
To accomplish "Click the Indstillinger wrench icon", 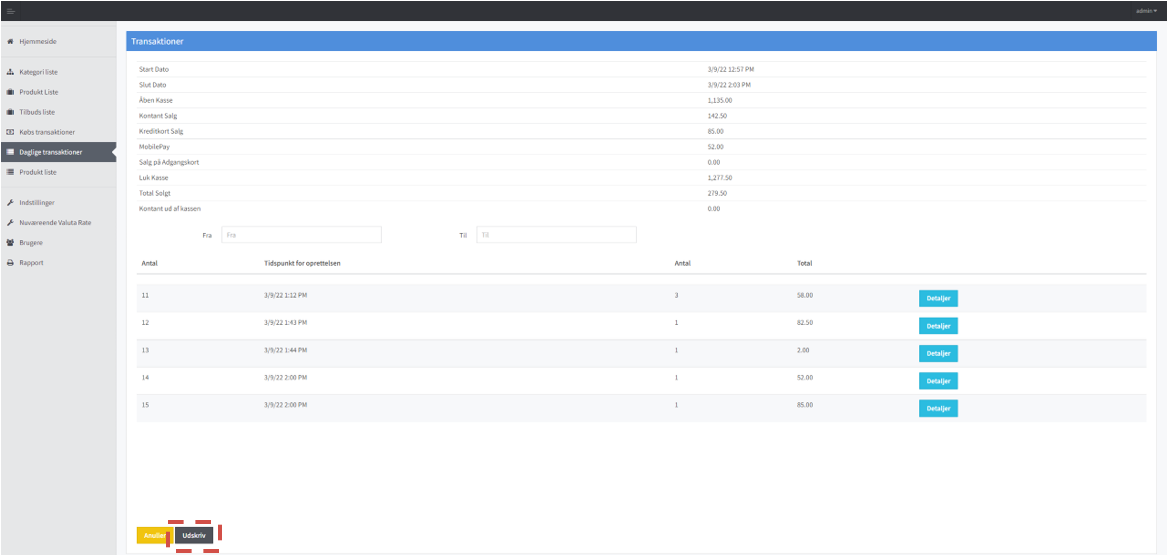I will pos(10,202).
